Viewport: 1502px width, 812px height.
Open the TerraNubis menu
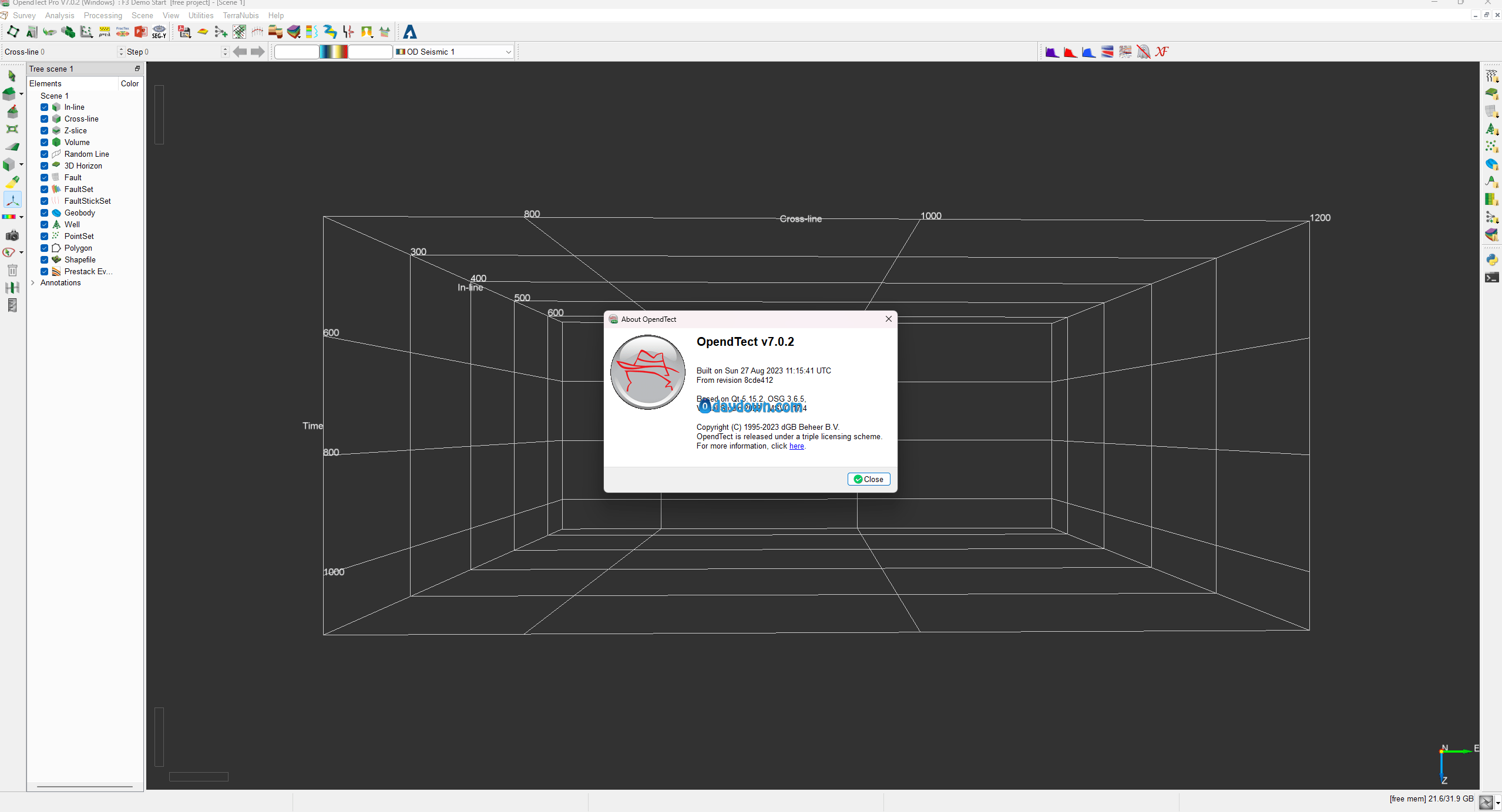[x=241, y=15]
